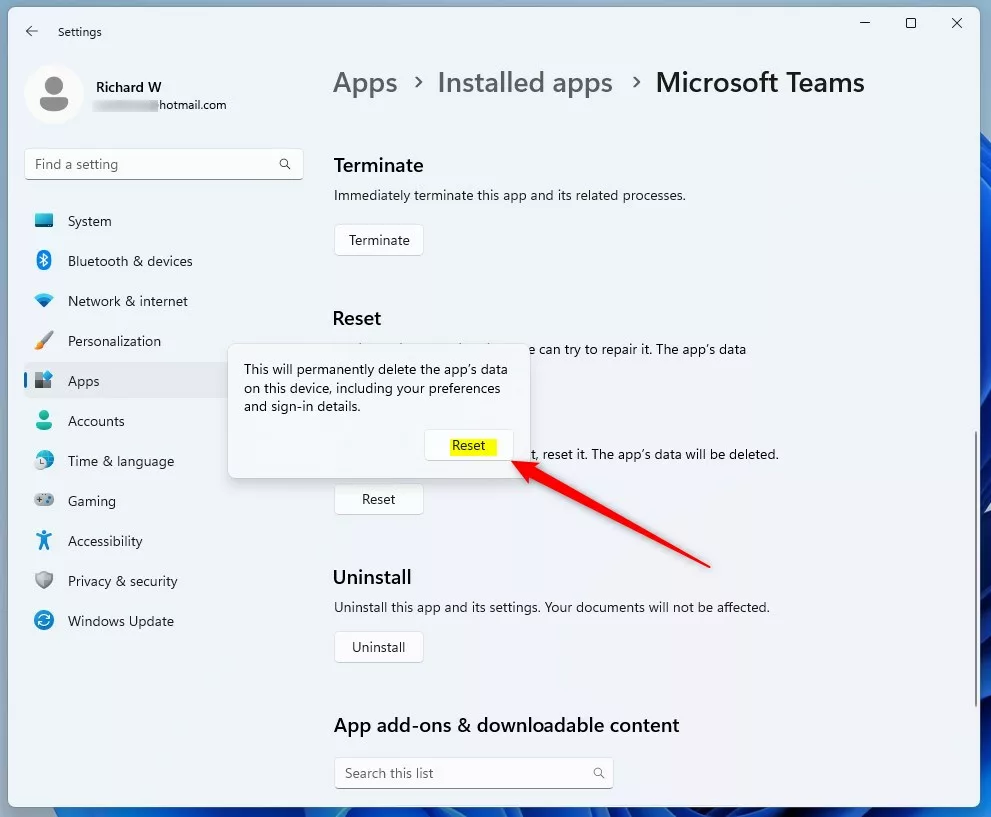Click the Find a setting search box
The width and height of the screenshot is (991, 817).
164,164
